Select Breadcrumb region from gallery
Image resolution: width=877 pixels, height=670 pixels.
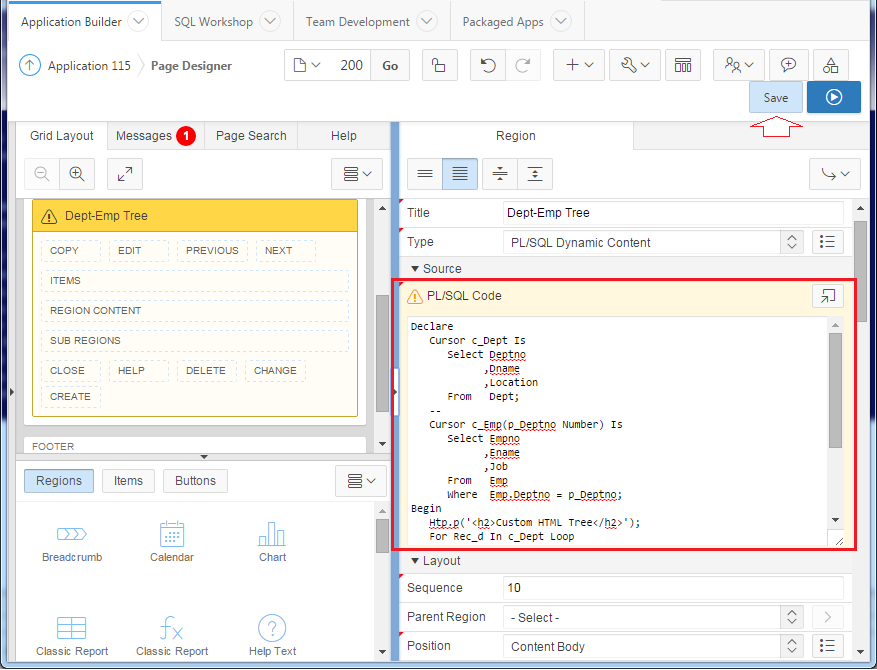click(x=72, y=542)
